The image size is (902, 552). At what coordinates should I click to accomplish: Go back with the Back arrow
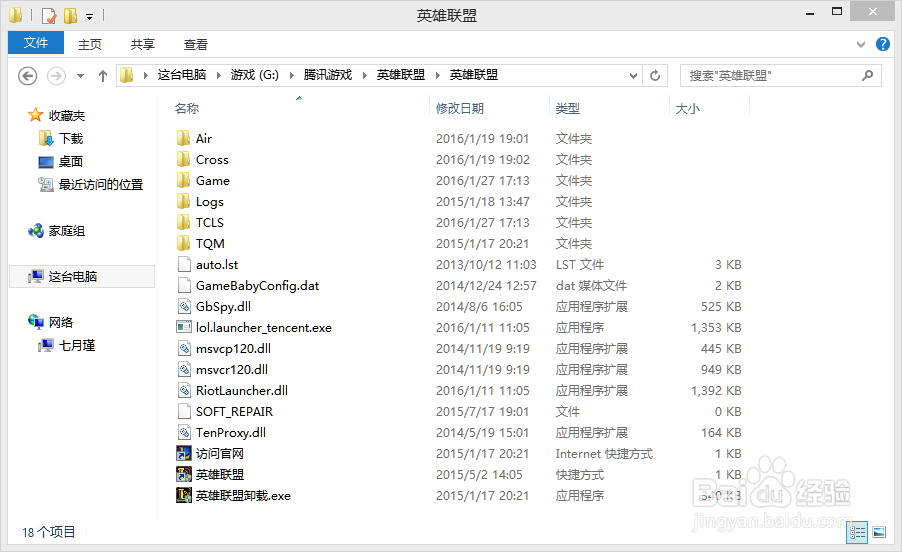click(28, 75)
